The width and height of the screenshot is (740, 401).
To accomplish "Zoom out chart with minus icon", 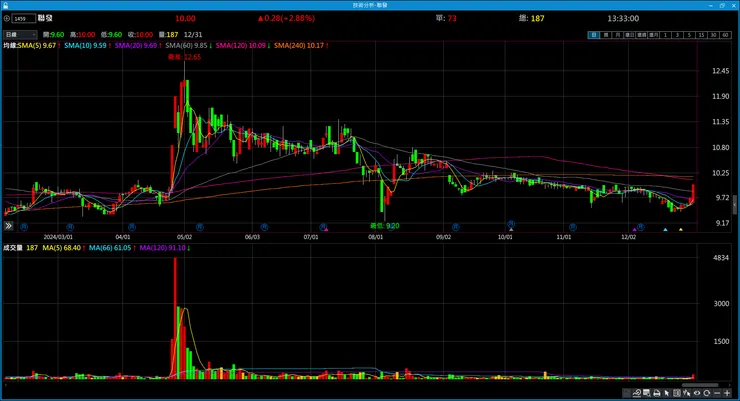I will (x=717, y=393).
